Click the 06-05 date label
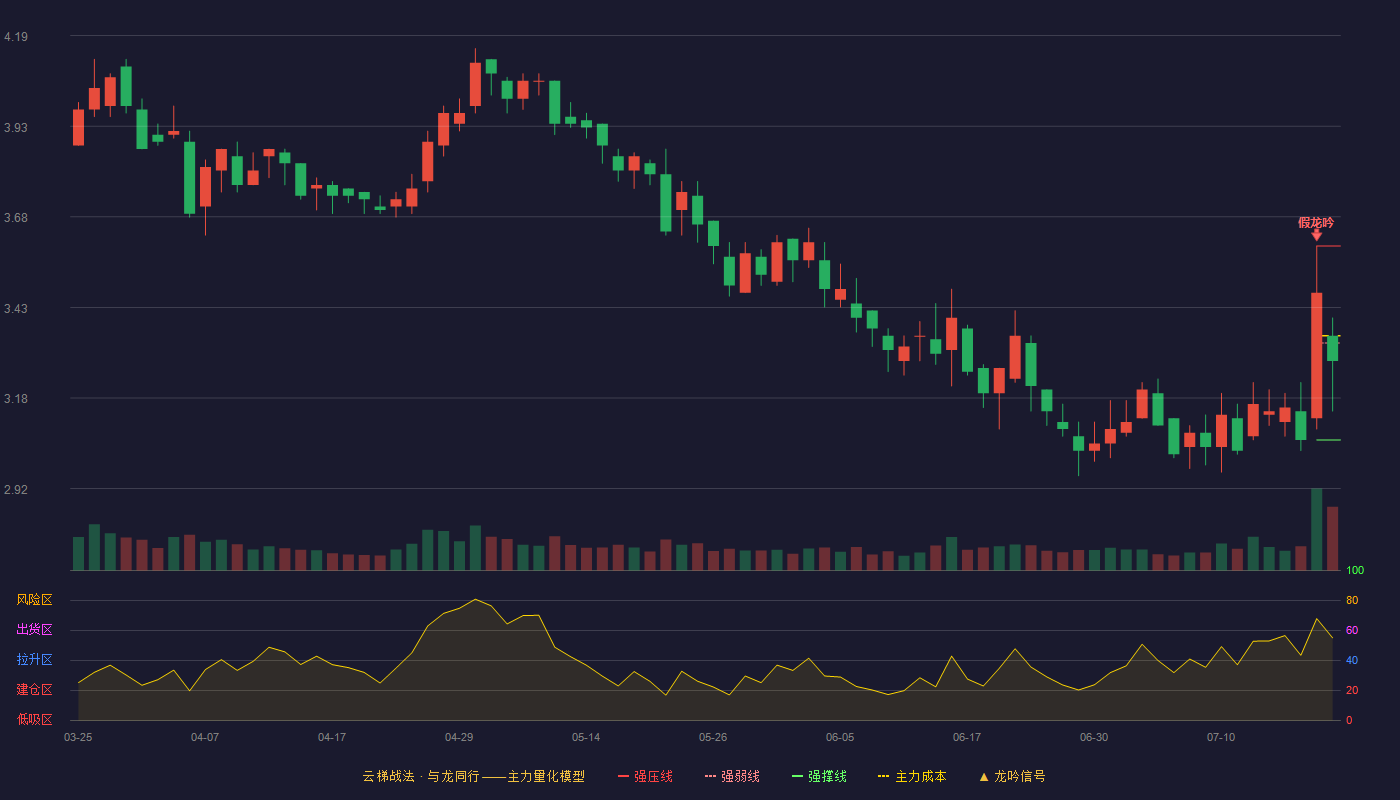 click(x=840, y=737)
